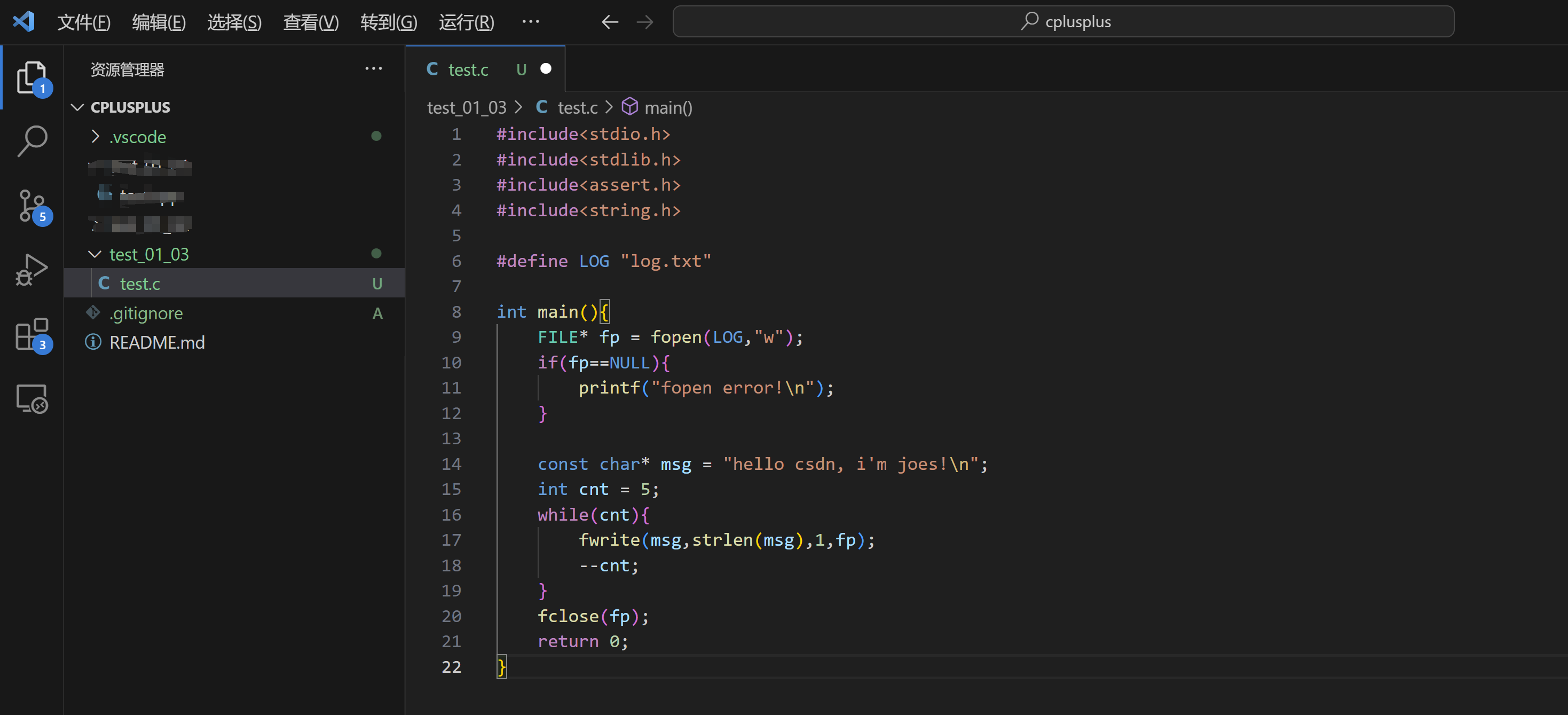
Task: Open Source Control view with 5 changes
Action: 31,206
